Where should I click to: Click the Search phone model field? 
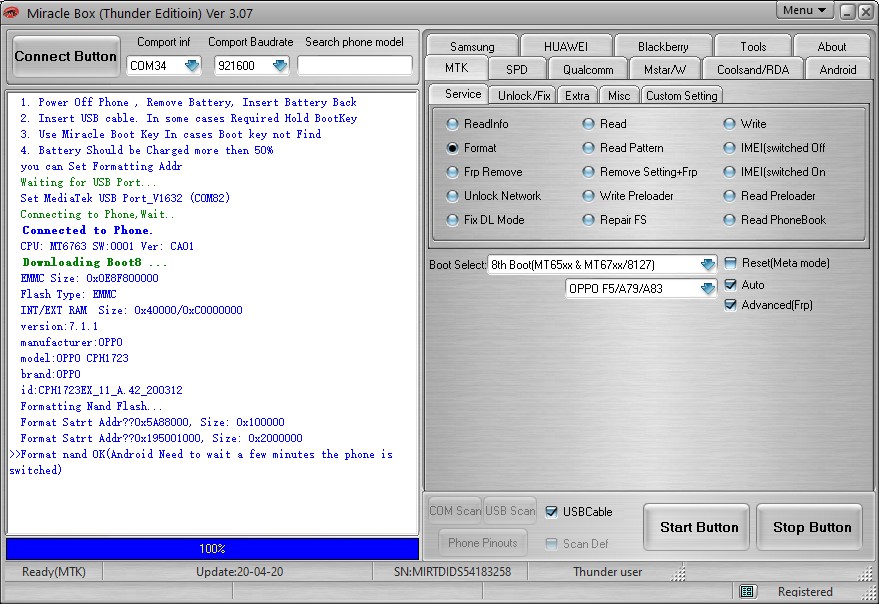pyautogui.click(x=355, y=65)
